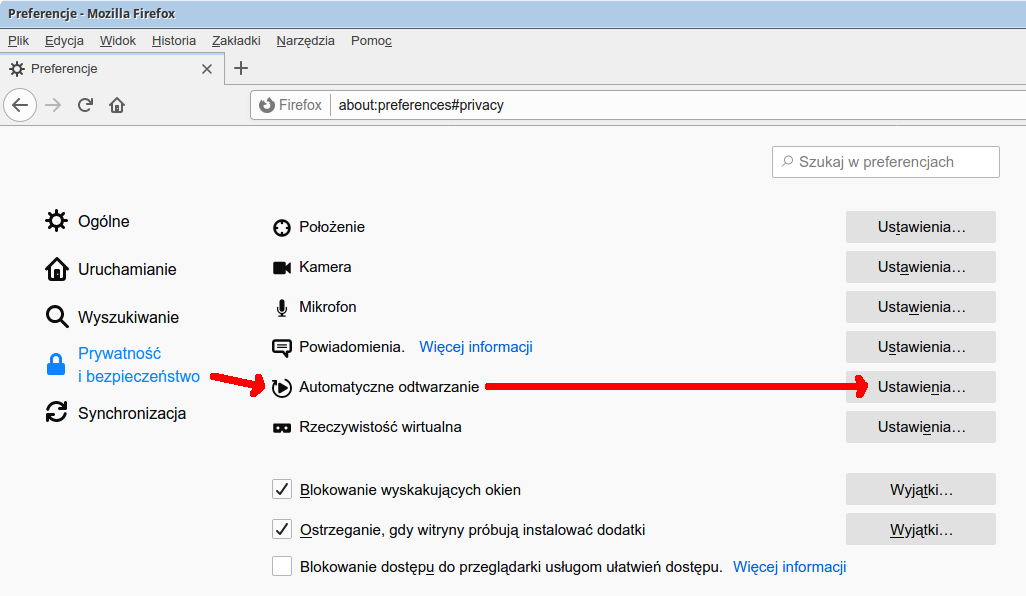Open Wyjątki for popup blocking
1026x596 pixels.
(x=921, y=489)
